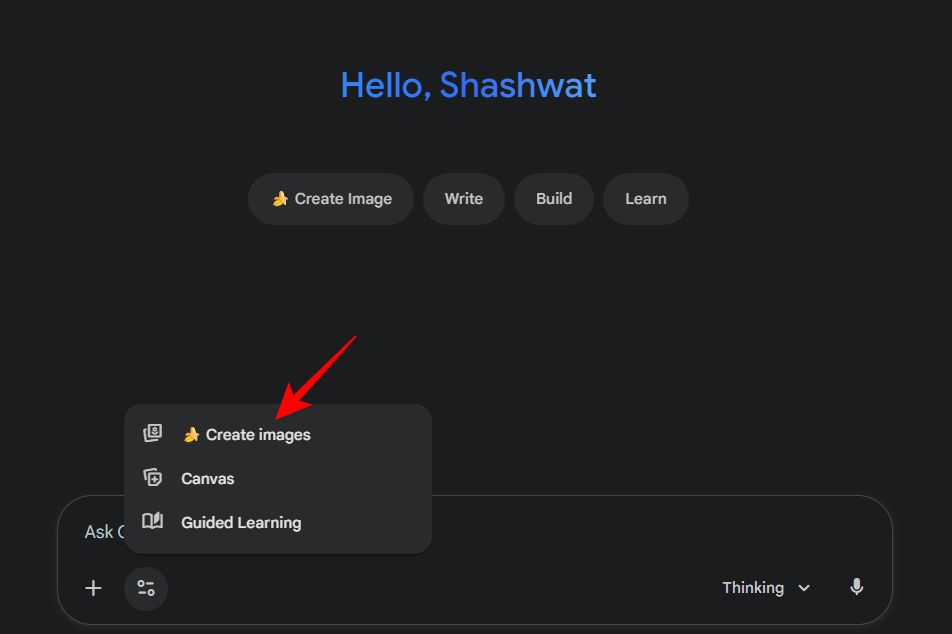Tap the Build suggestion chip

tap(554, 199)
